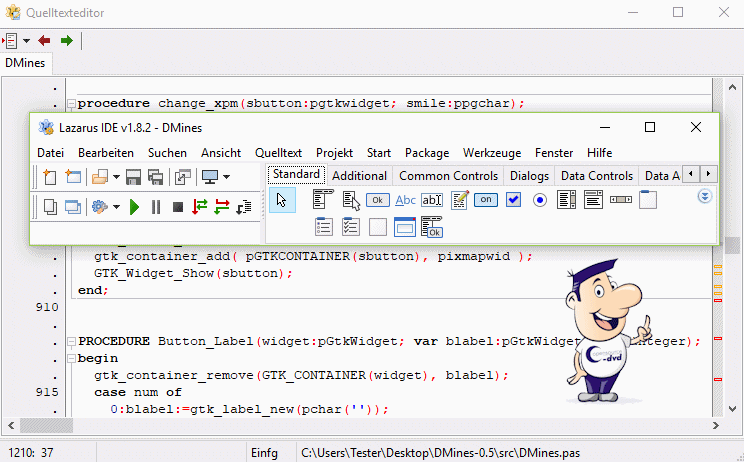Select the TToggleBox 'on' component
Screen dimensions: 744x462
[x=486, y=200]
